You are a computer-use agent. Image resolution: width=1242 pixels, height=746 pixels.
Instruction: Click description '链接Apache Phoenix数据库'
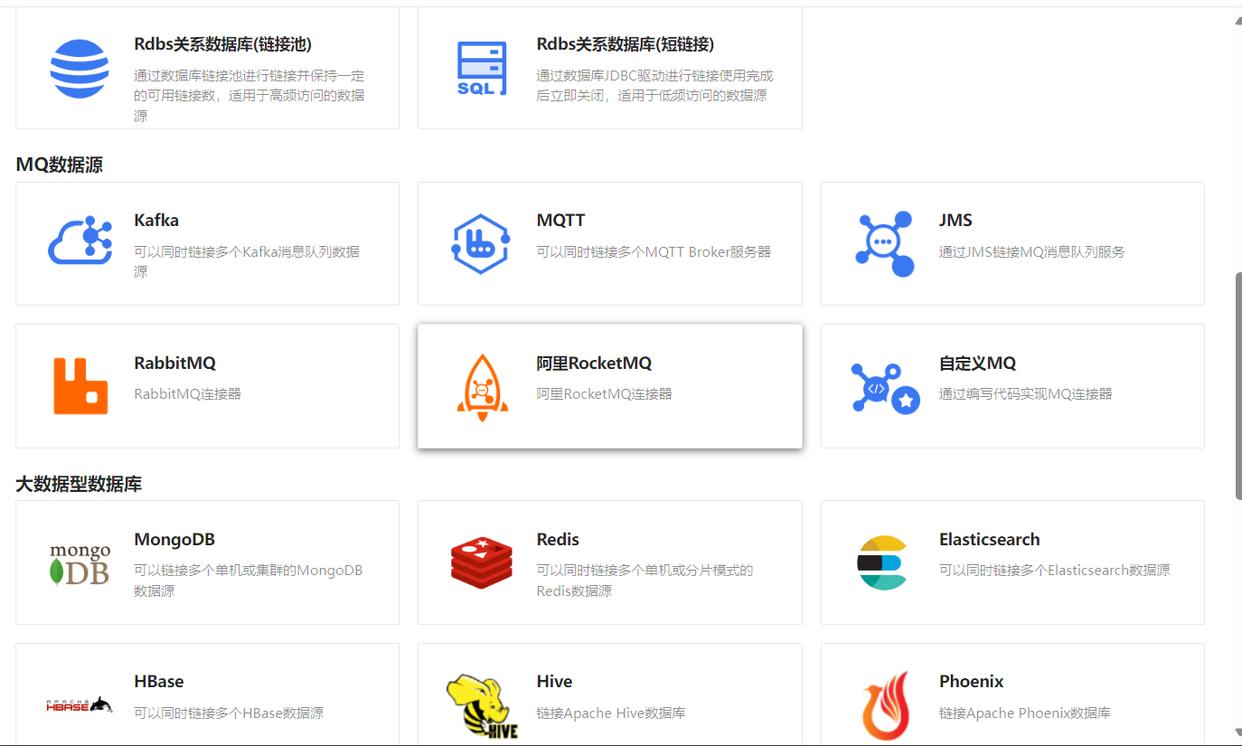1025,713
